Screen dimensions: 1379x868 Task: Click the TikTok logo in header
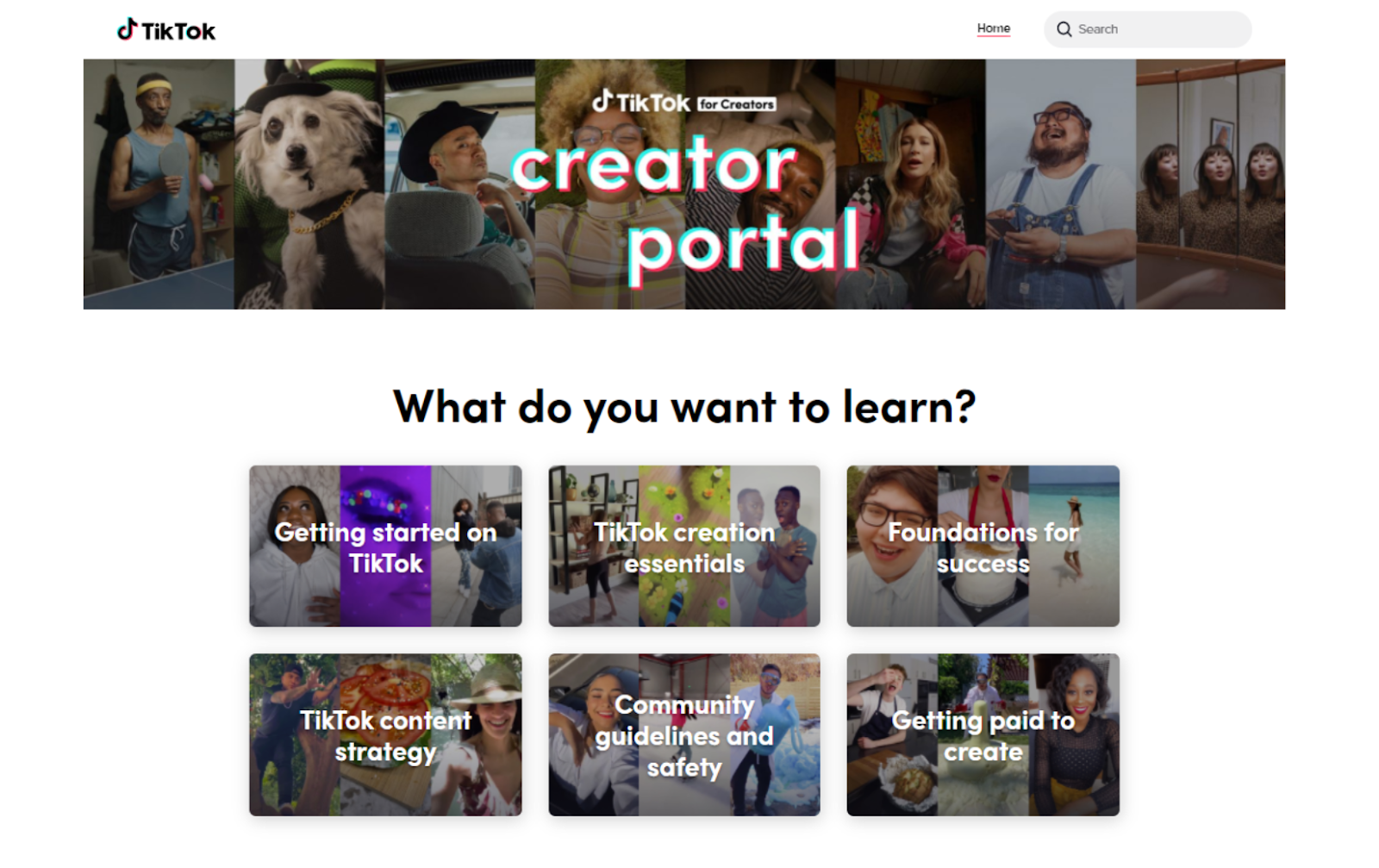[166, 30]
